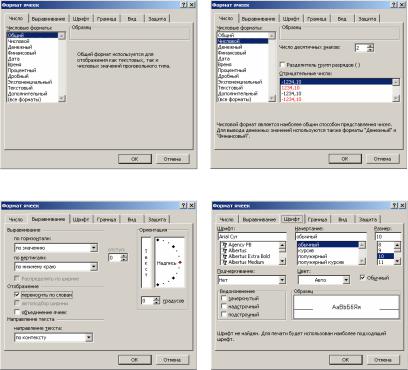Open the Цвет dropdown showing Авто

(x=346, y=280)
